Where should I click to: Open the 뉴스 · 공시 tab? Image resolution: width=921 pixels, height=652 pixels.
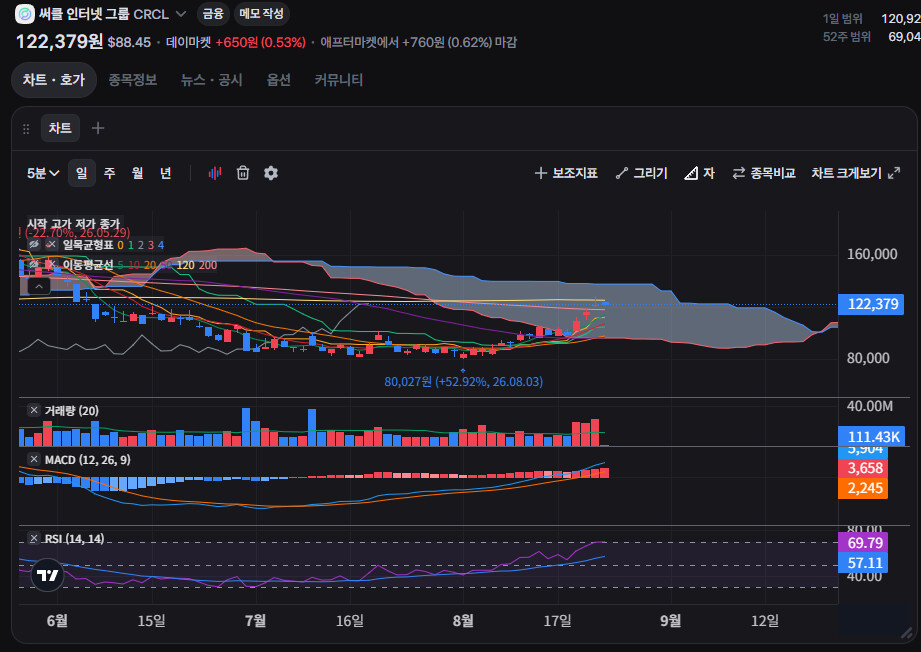coord(211,80)
